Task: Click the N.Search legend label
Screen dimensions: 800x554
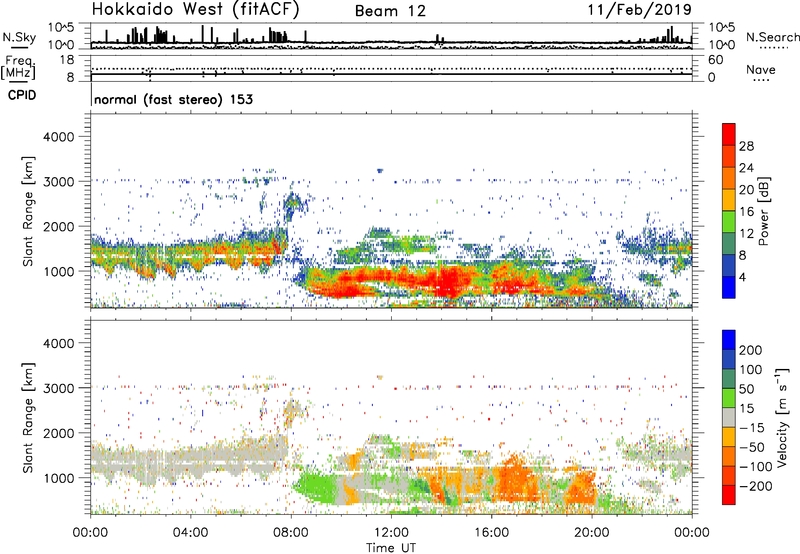Action: click(x=772, y=37)
